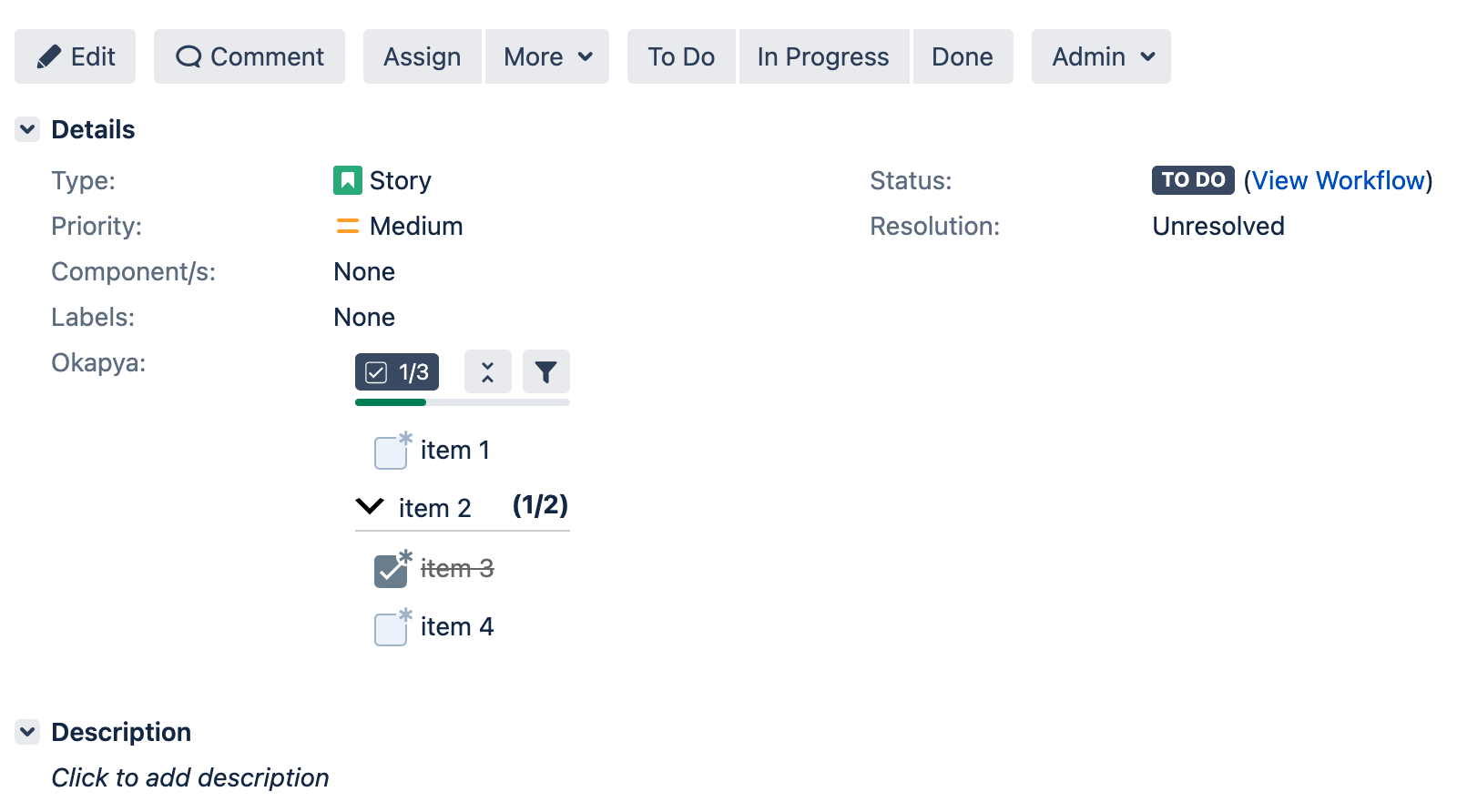The height and width of the screenshot is (812, 1457).
Task: Click the comment bubble icon
Action: point(188,56)
